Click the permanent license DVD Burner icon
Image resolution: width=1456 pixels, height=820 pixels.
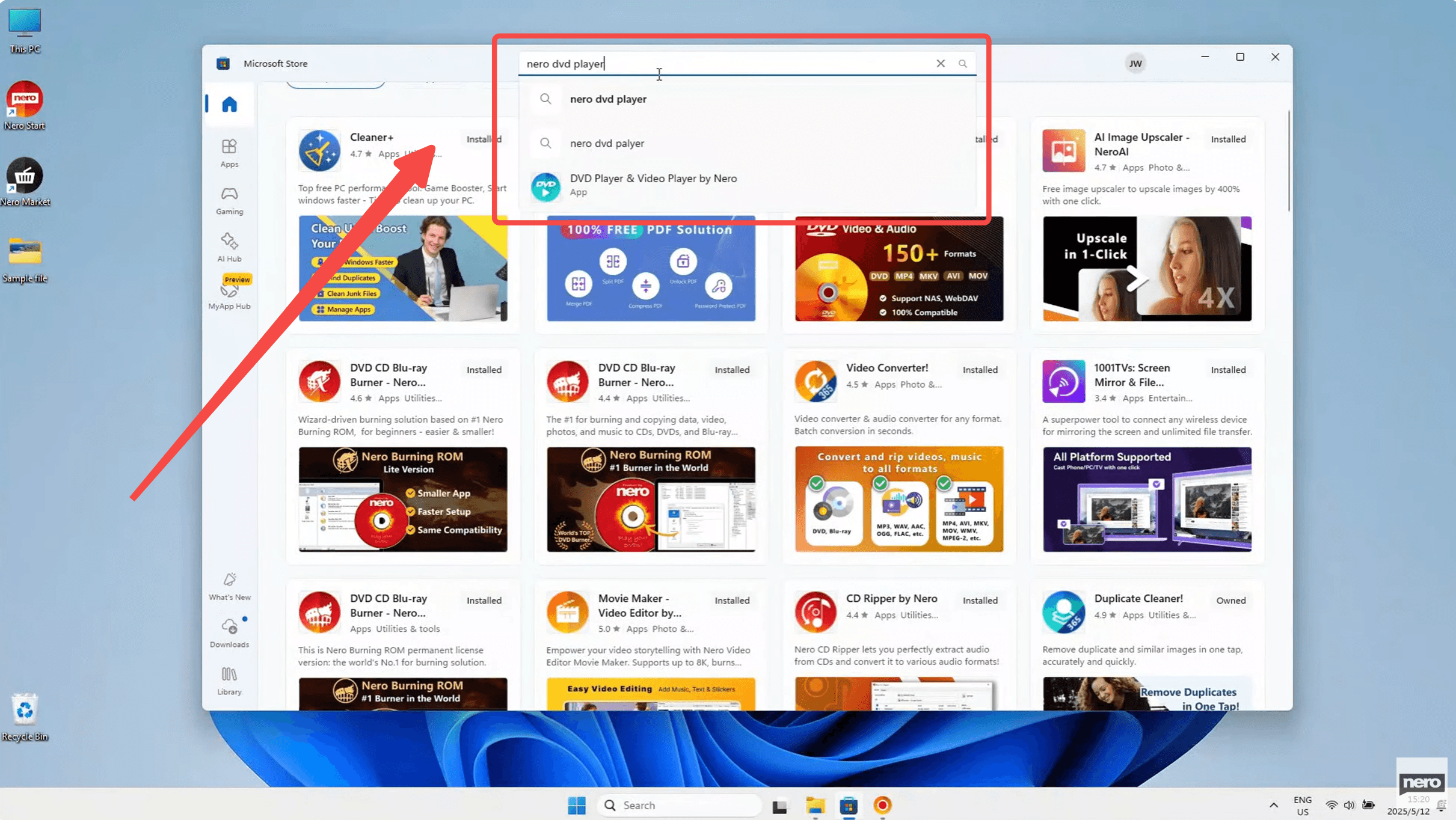[319, 612]
